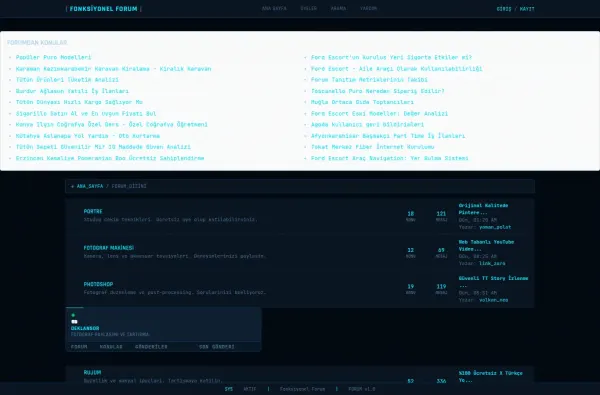This screenshot has height=395, width=600.
Task: Click the PORTRE message count 121
Action: tap(441, 214)
